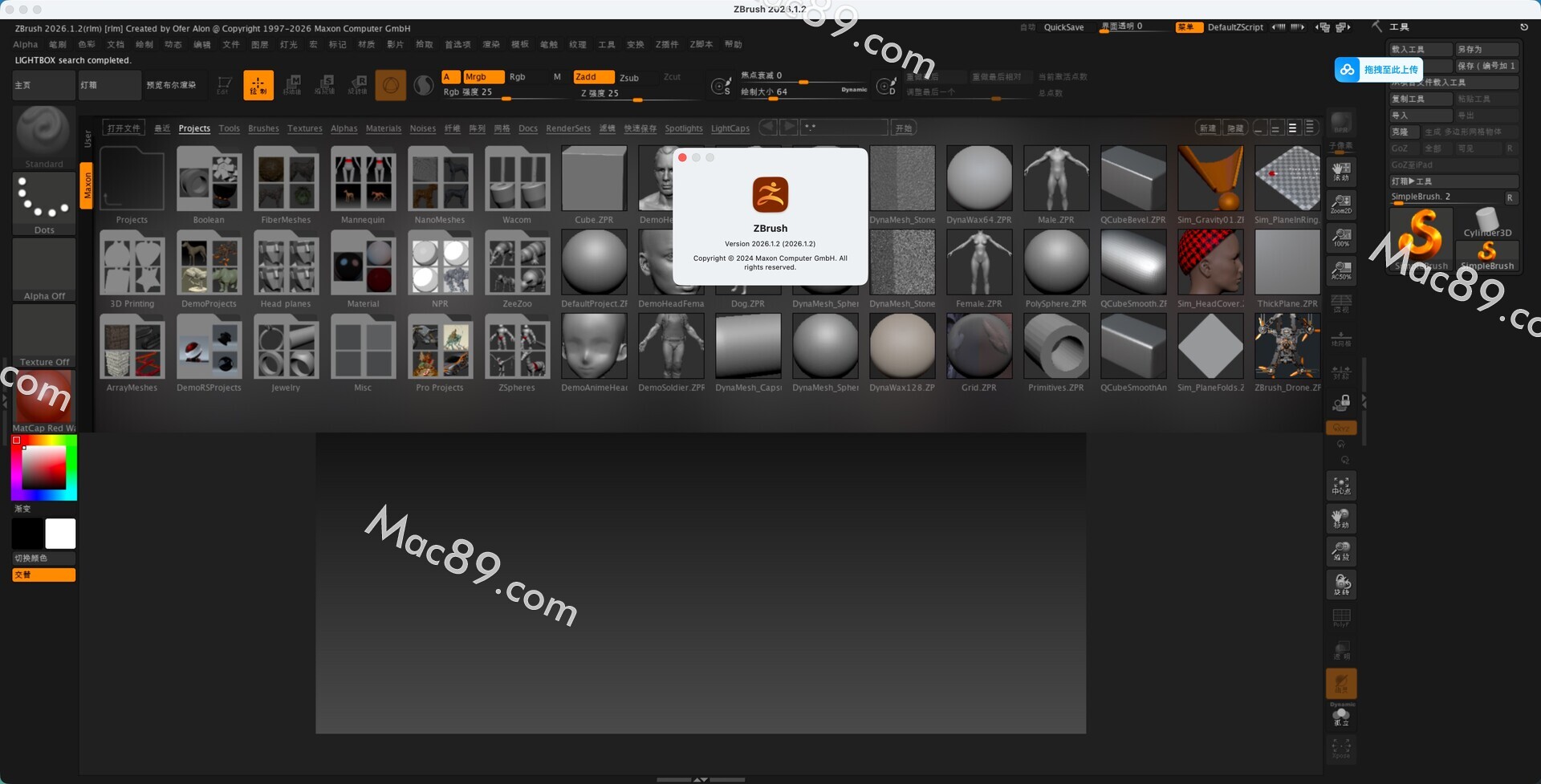Click the white secondary color swatch
The height and width of the screenshot is (784, 1541).
60,534
